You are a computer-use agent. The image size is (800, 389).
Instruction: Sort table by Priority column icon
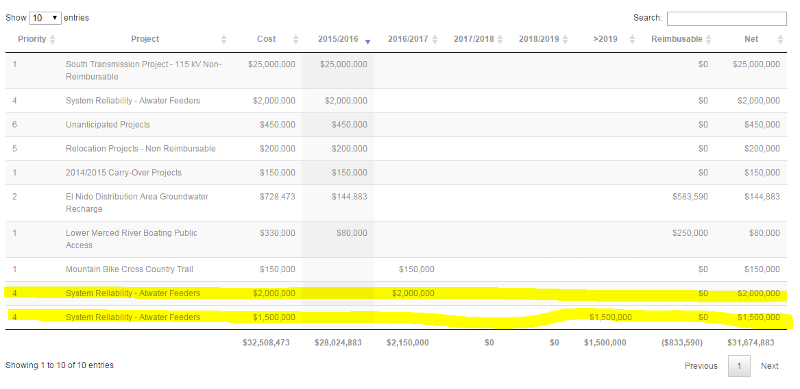53,39
